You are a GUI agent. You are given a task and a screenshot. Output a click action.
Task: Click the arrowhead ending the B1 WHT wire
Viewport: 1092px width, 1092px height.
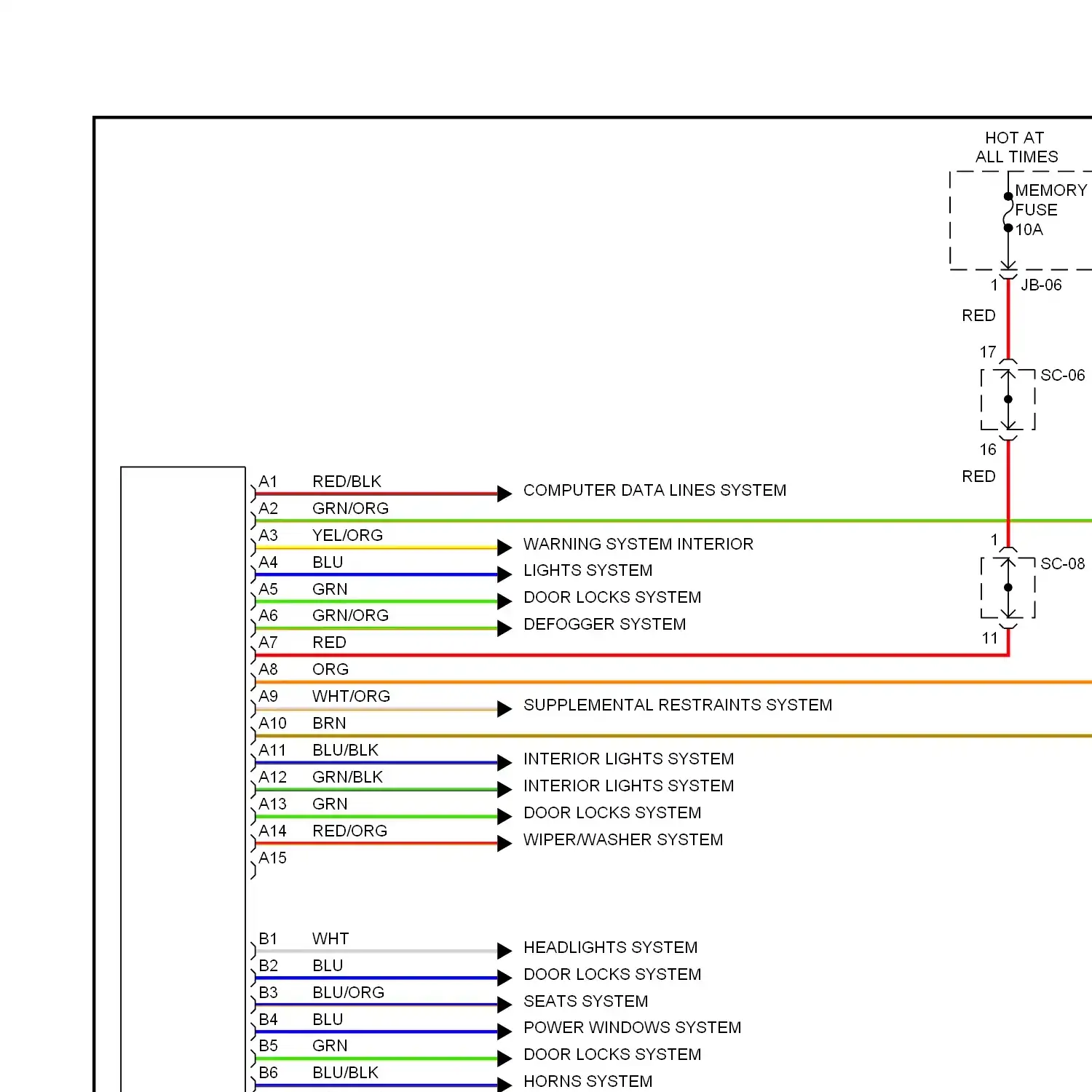pos(505,951)
